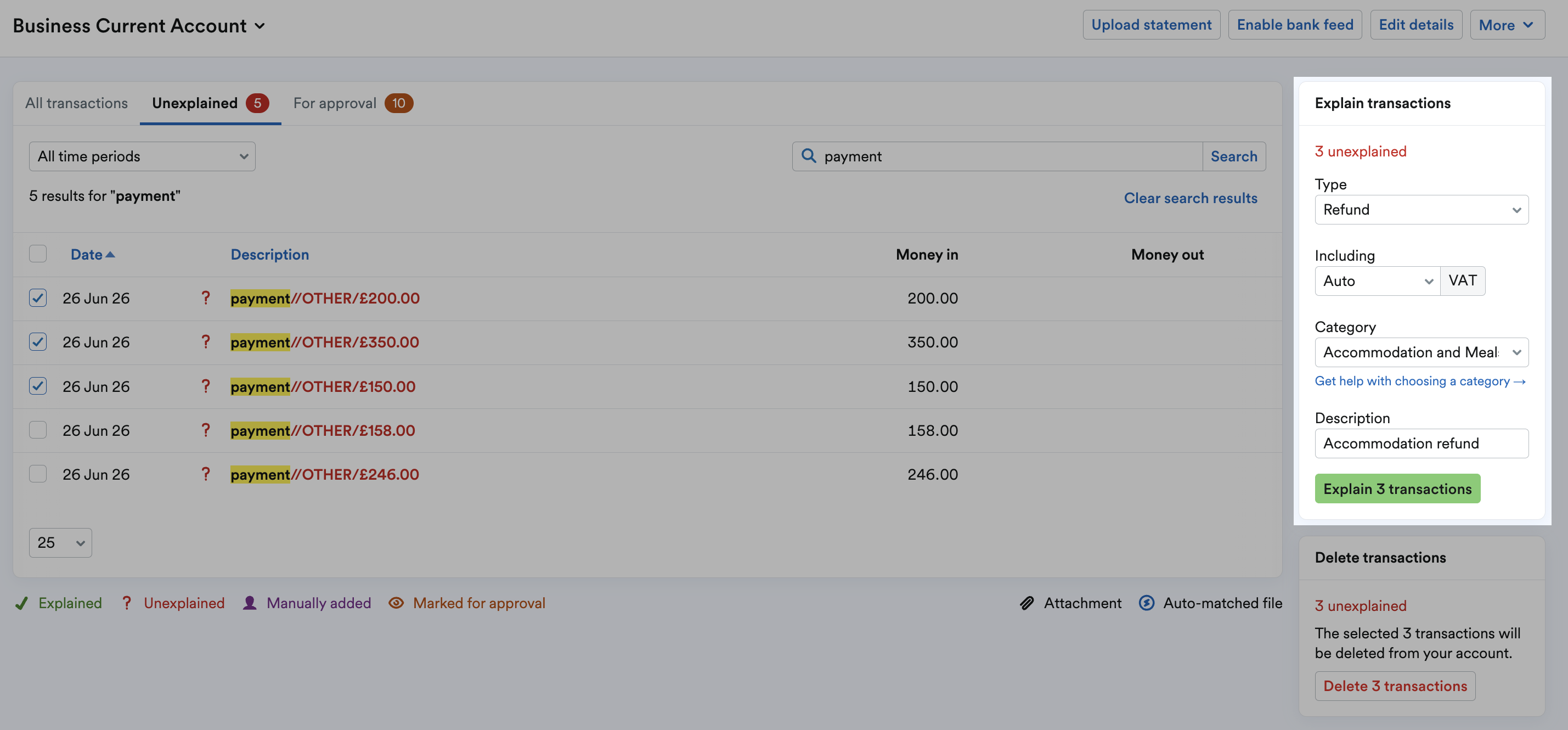This screenshot has width=1568, height=730.
Task: Click the Description field with Accommodation refund
Action: tap(1421, 443)
